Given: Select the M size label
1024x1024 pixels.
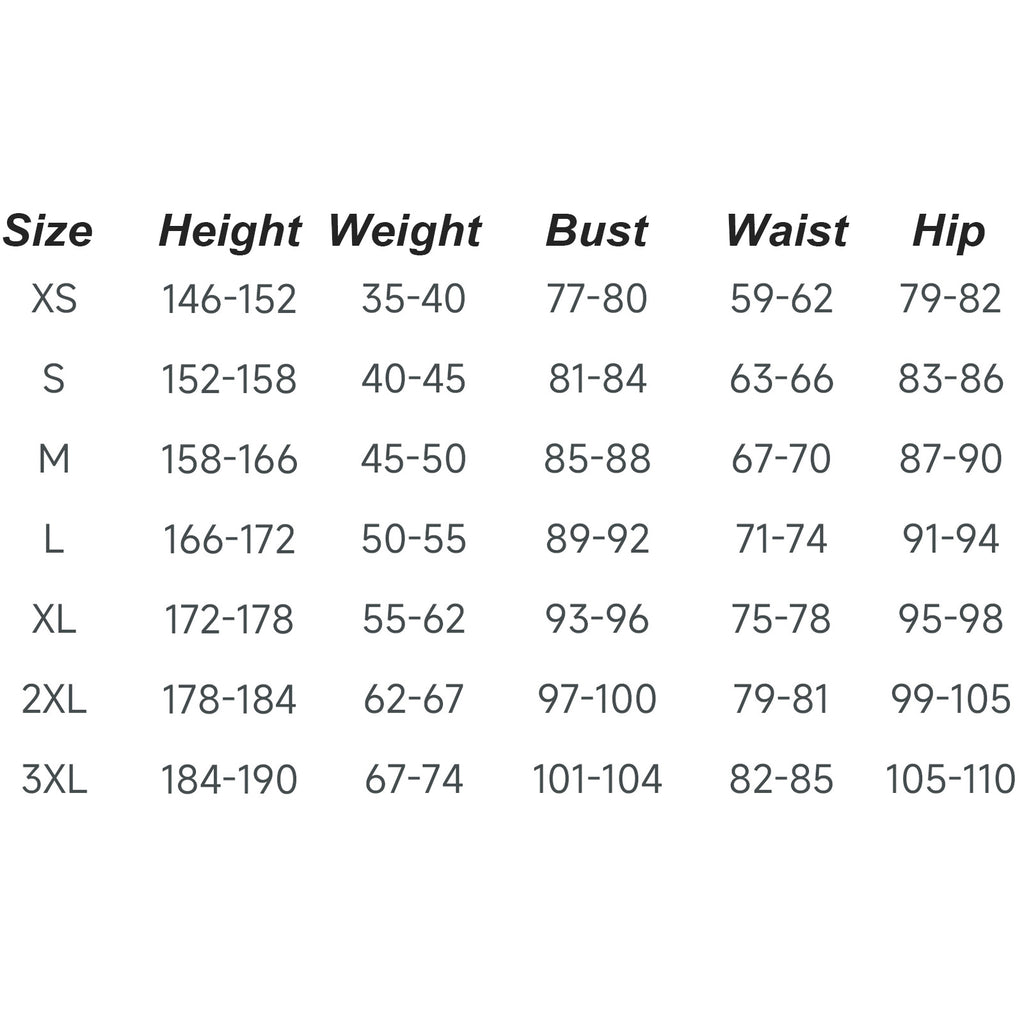Looking at the screenshot, I should [54, 459].
